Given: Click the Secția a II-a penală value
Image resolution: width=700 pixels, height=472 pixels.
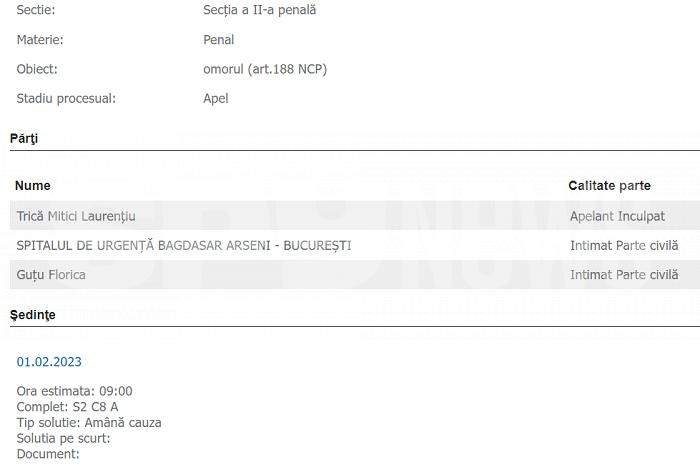Looking at the screenshot, I should pos(259,10).
